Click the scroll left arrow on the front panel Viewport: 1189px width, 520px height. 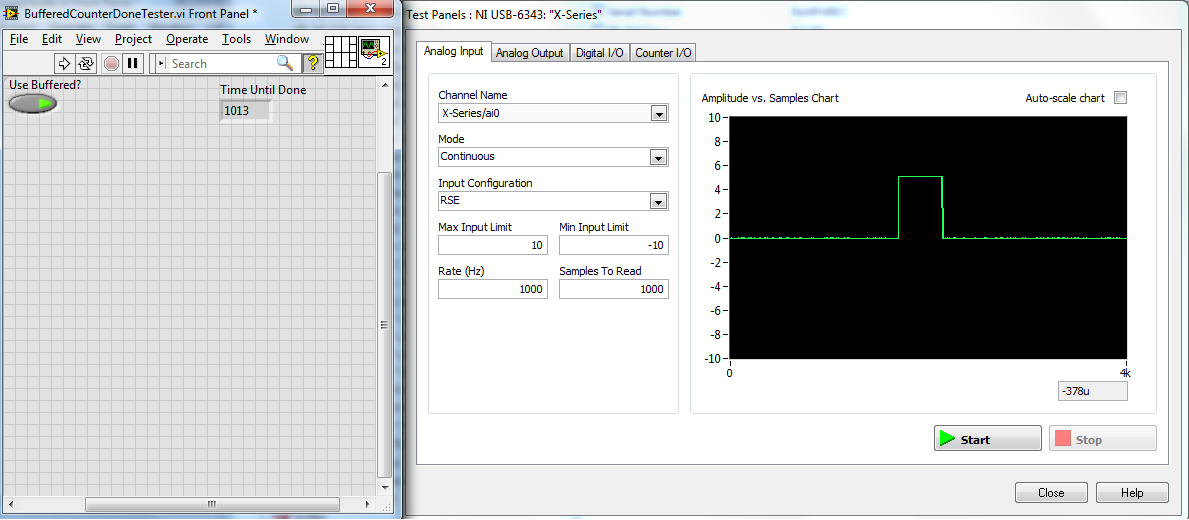click(x=11, y=504)
